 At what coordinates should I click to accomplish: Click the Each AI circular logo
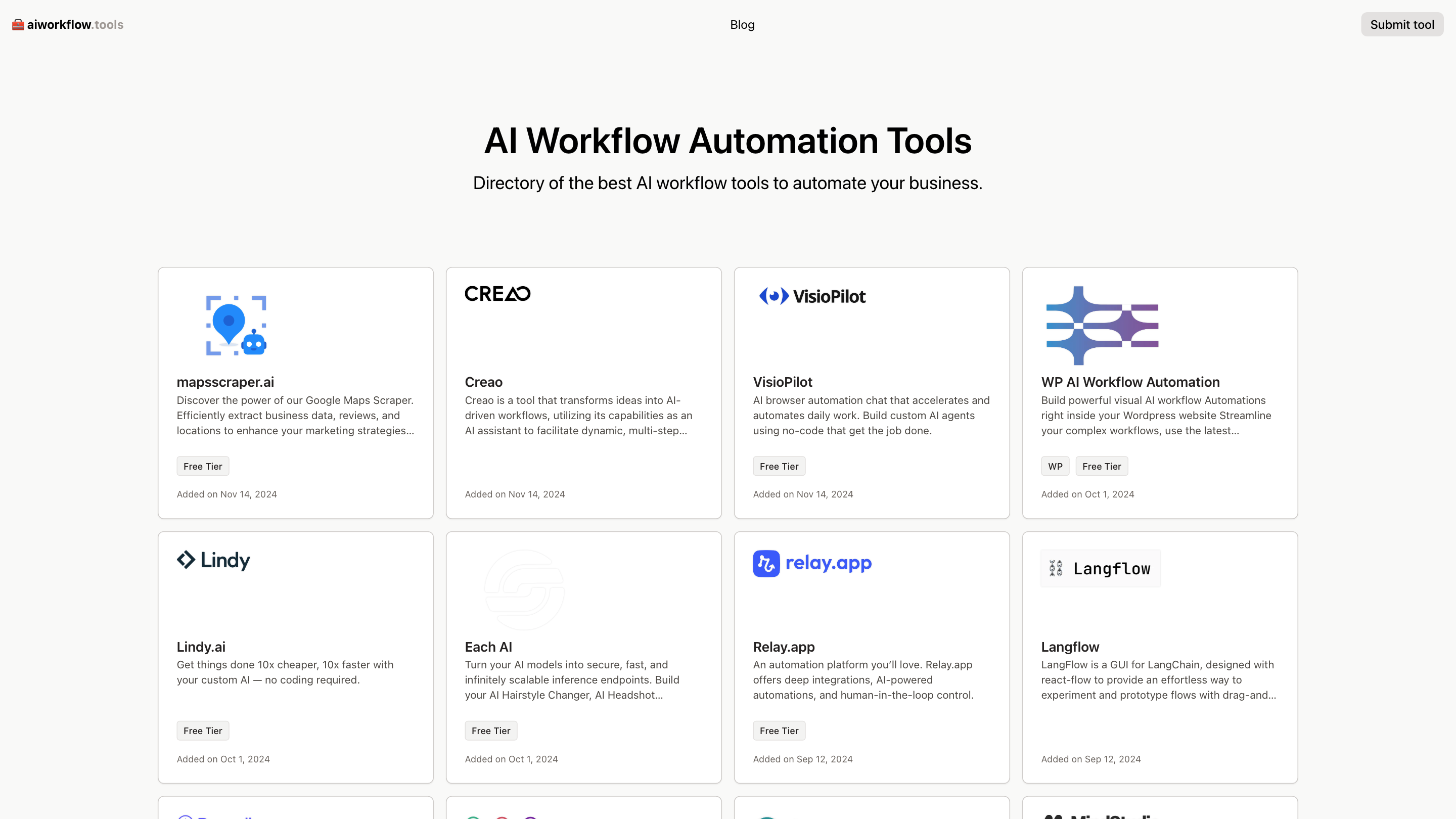tap(524, 589)
